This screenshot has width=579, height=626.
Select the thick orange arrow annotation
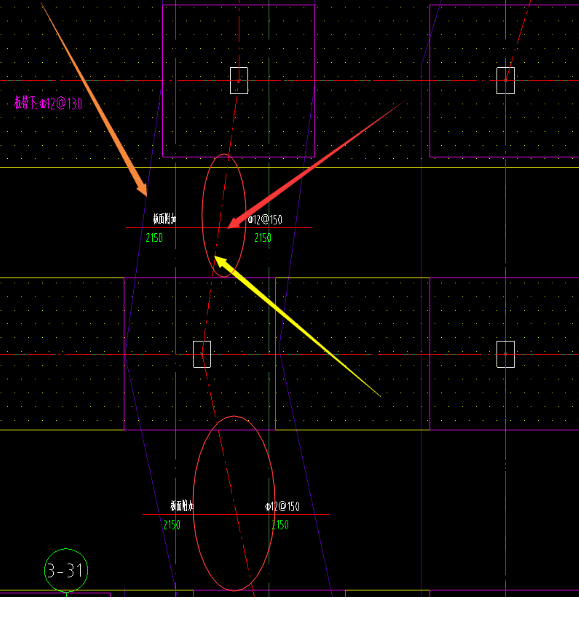94,99
